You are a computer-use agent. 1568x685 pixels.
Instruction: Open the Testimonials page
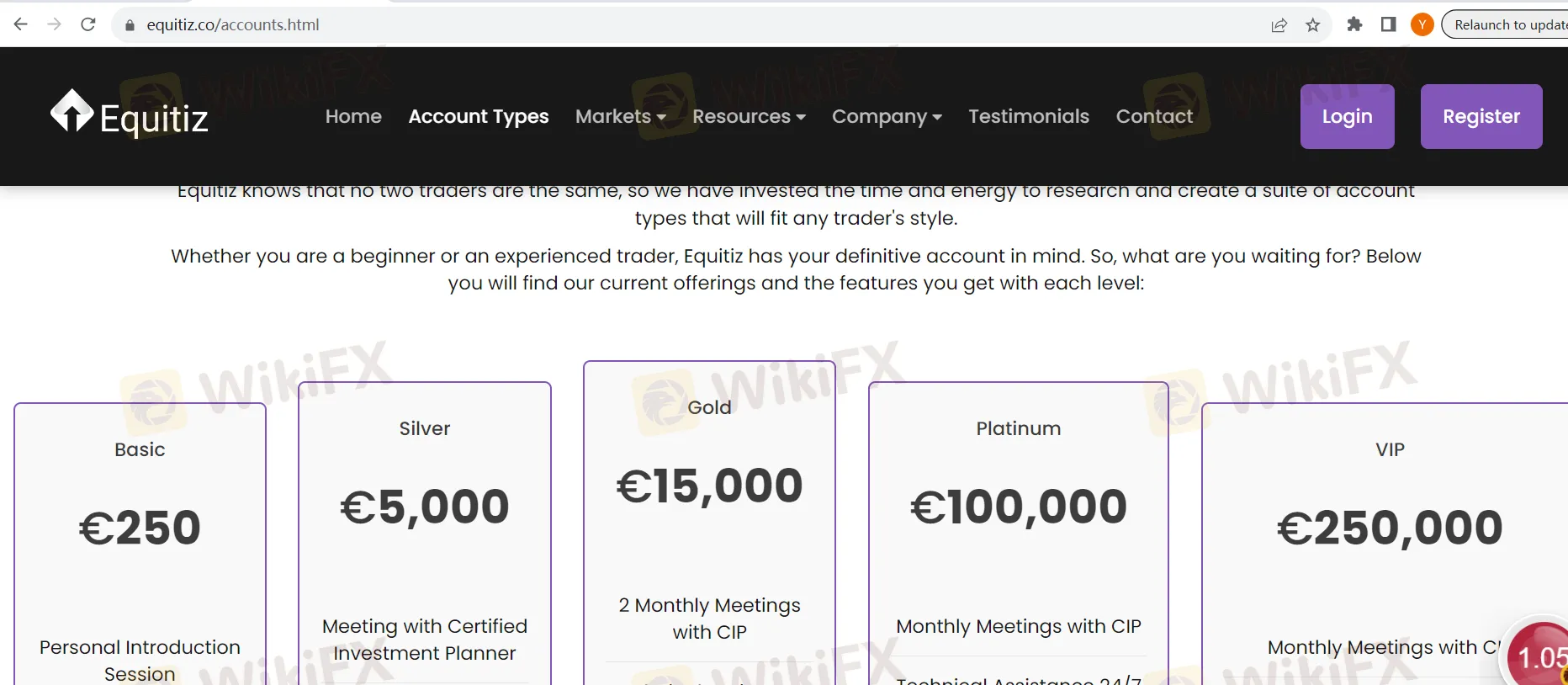point(1029,116)
